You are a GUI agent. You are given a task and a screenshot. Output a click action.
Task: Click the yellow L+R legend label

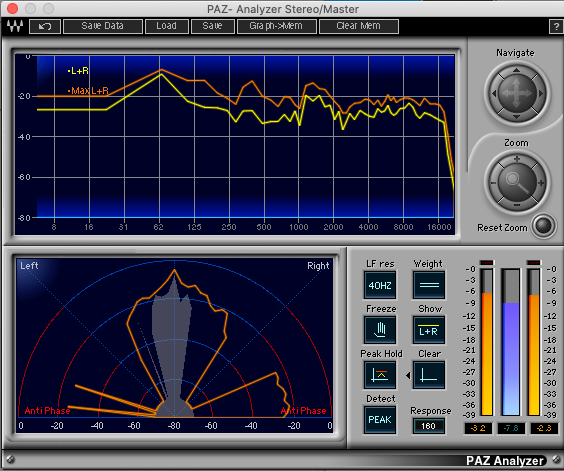click(78, 71)
